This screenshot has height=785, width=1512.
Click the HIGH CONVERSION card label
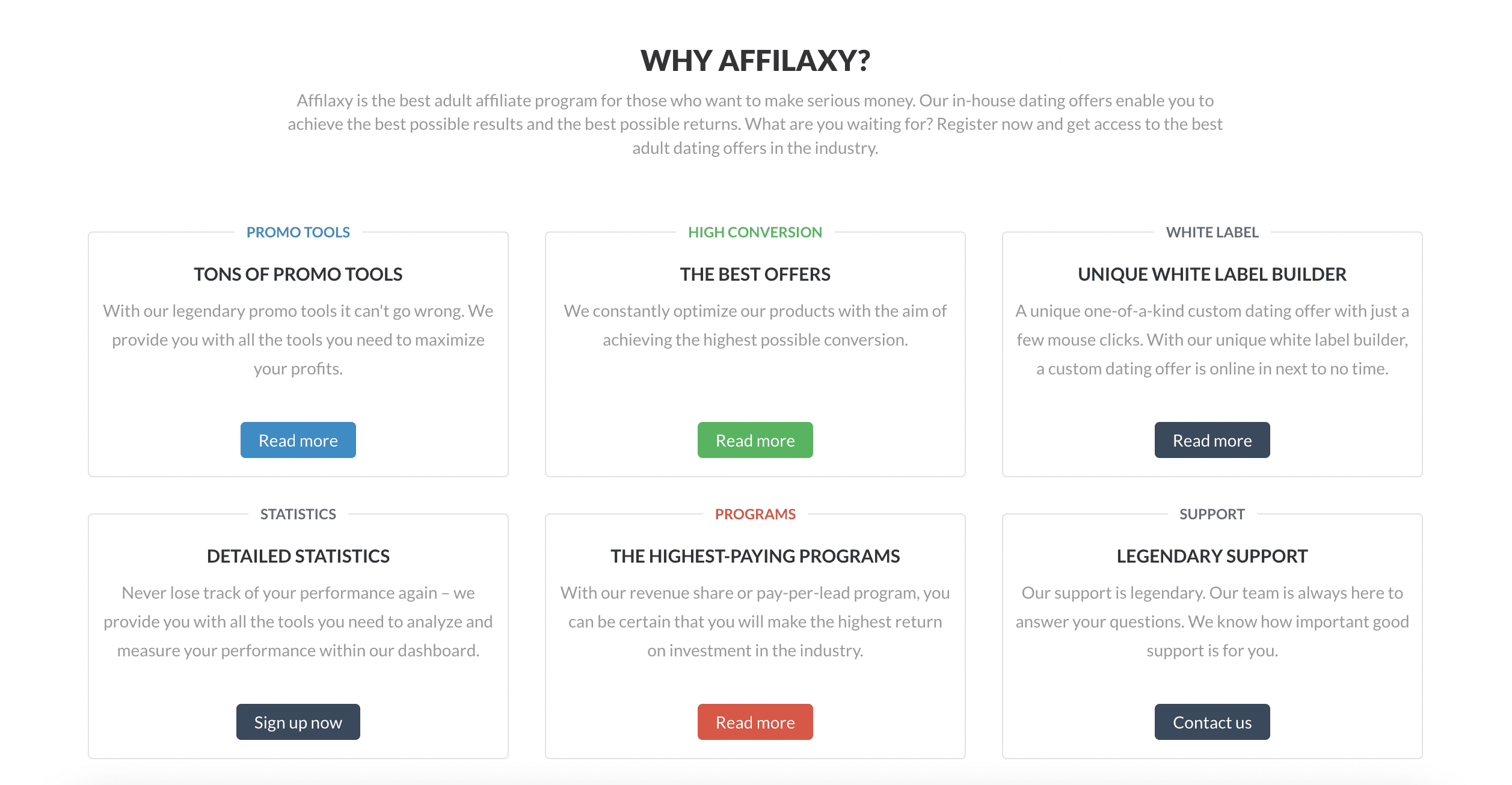click(755, 232)
